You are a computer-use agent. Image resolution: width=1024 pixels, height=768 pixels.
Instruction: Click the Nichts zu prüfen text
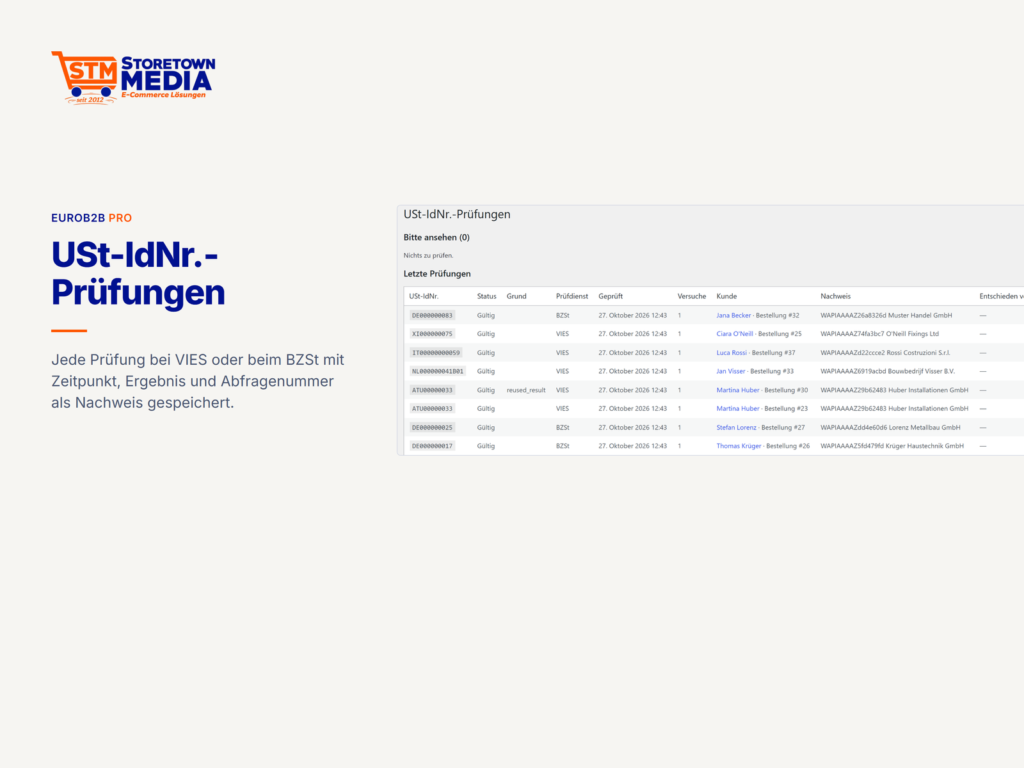428,255
